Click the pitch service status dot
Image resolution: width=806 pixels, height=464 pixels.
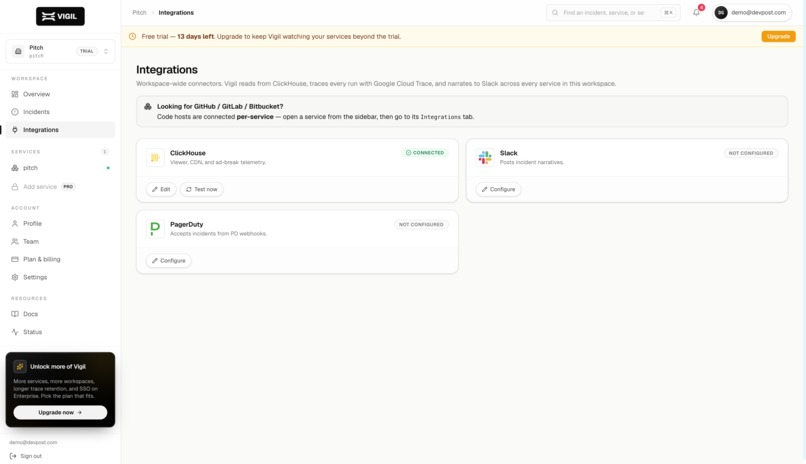[x=108, y=168]
